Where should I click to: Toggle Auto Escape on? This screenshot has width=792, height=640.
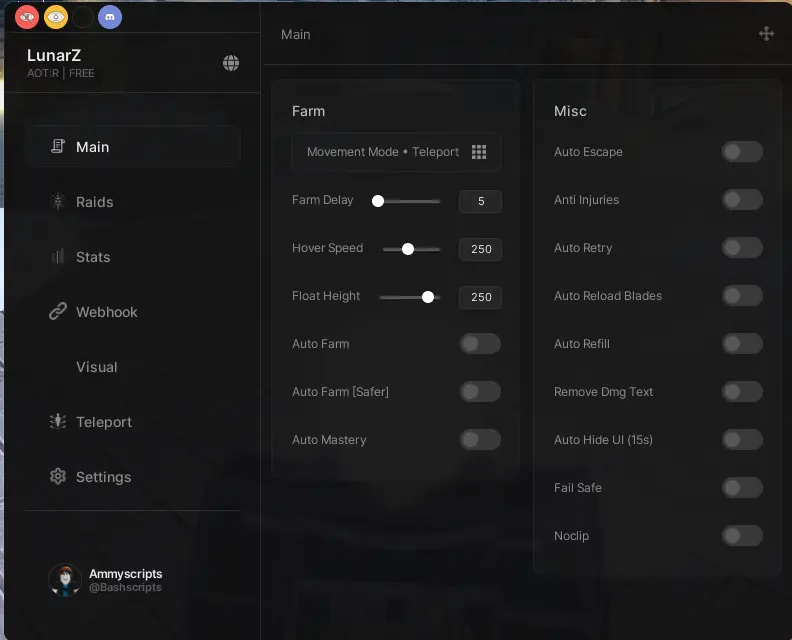[x=742, y=152]
